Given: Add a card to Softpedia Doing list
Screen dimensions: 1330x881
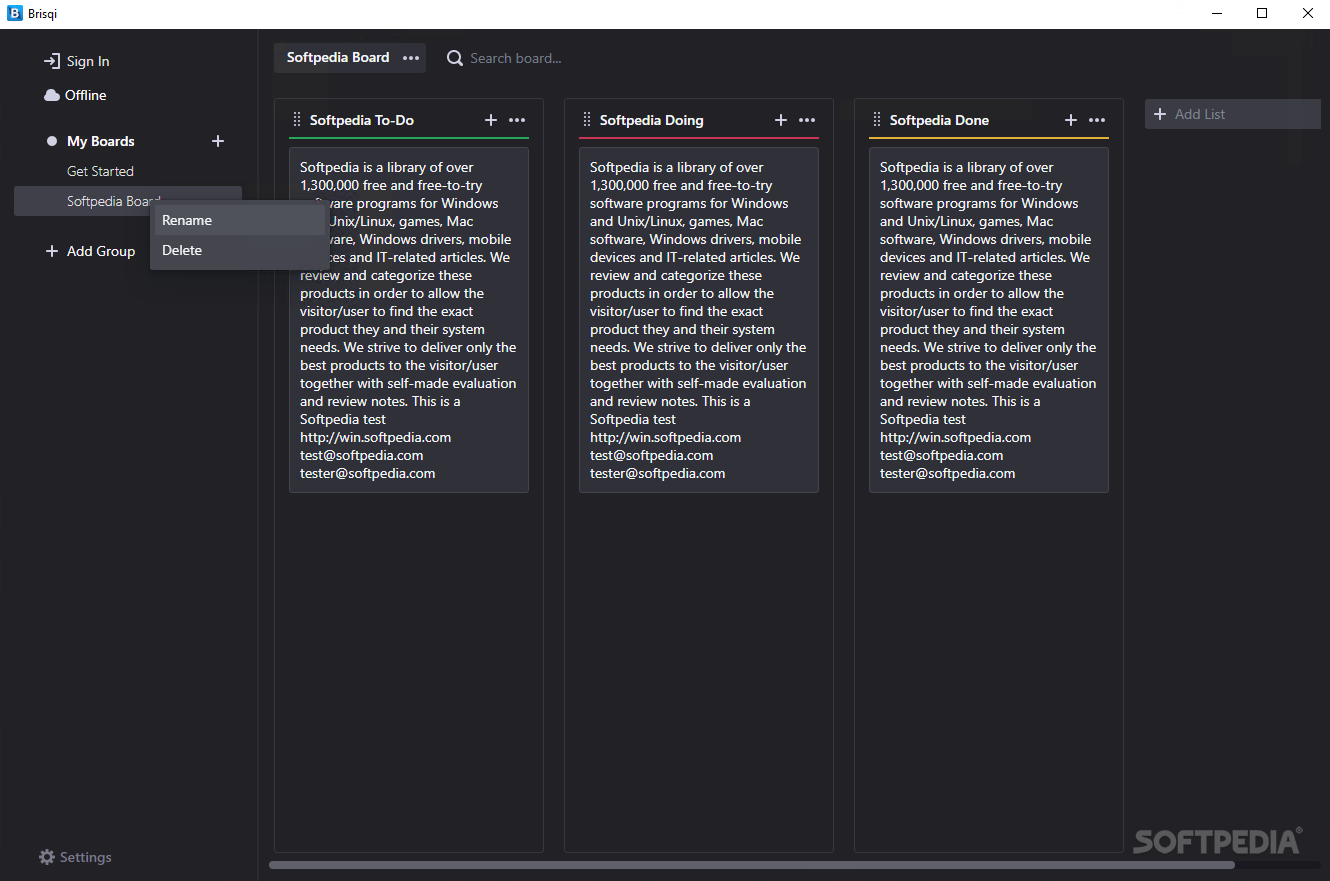Looking at the screenshot, I should [x=781, y=120].
